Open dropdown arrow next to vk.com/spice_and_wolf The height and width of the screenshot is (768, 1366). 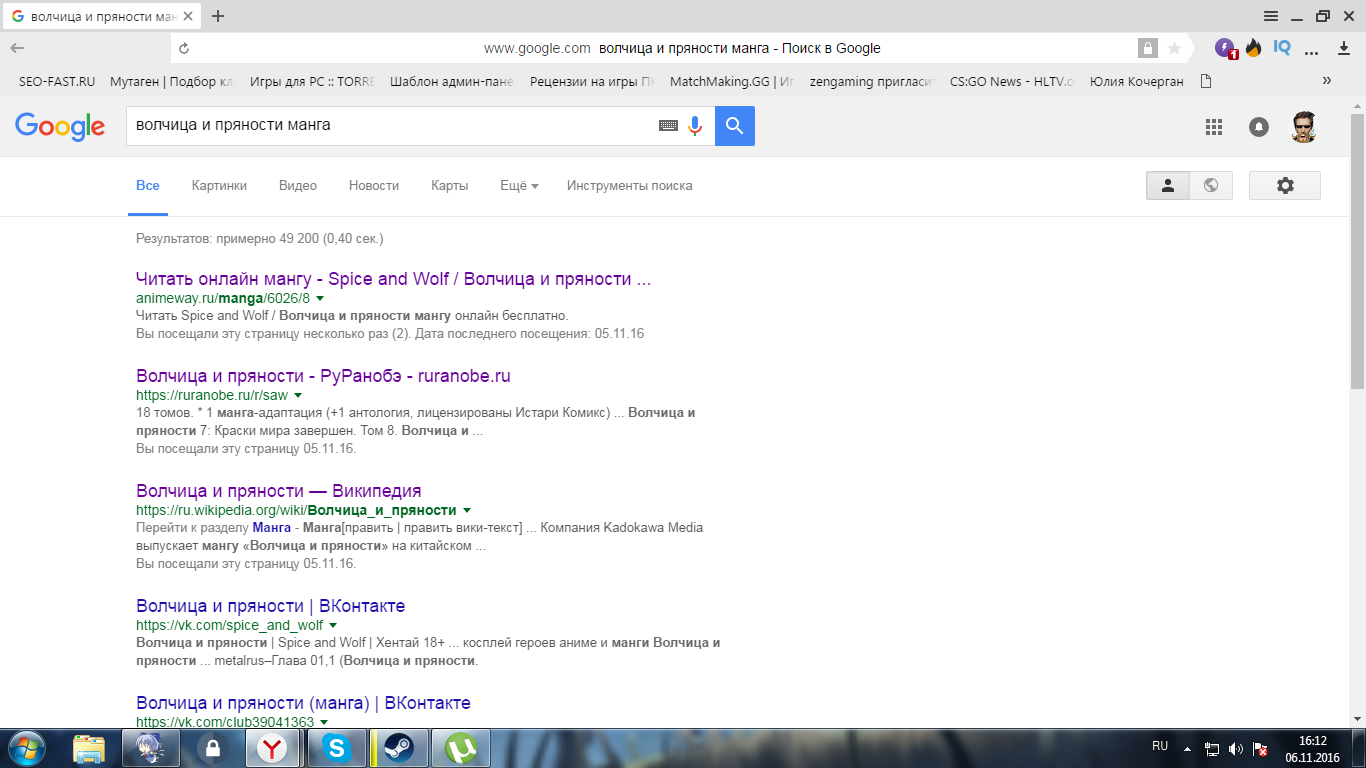(333, 625)
